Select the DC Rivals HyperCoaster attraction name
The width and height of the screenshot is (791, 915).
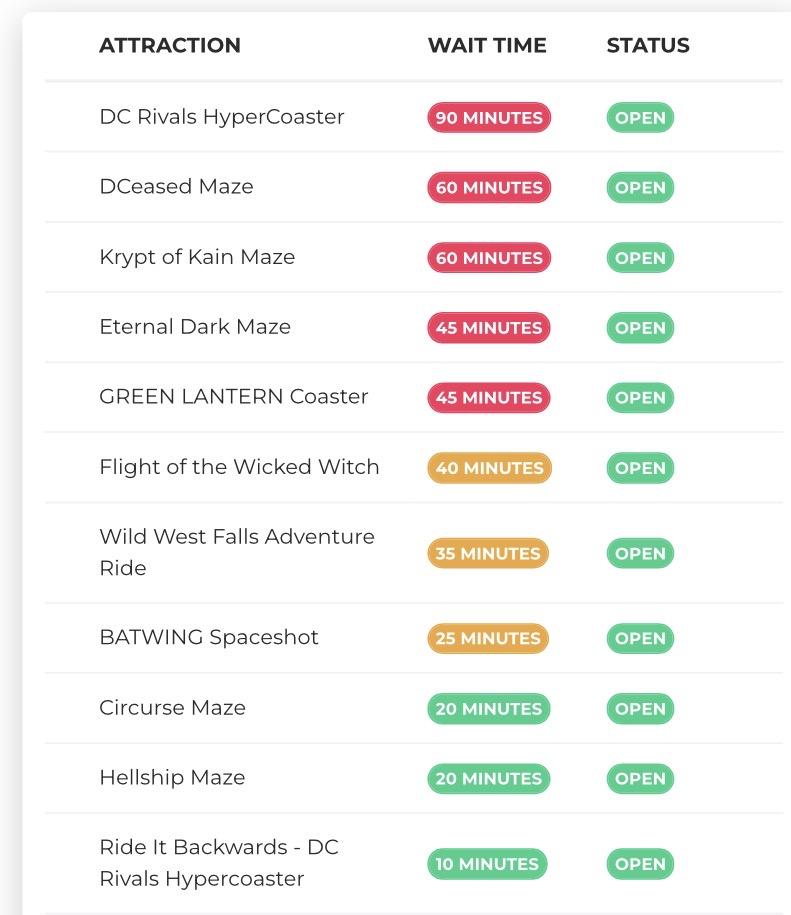click(x=222, y=117)
